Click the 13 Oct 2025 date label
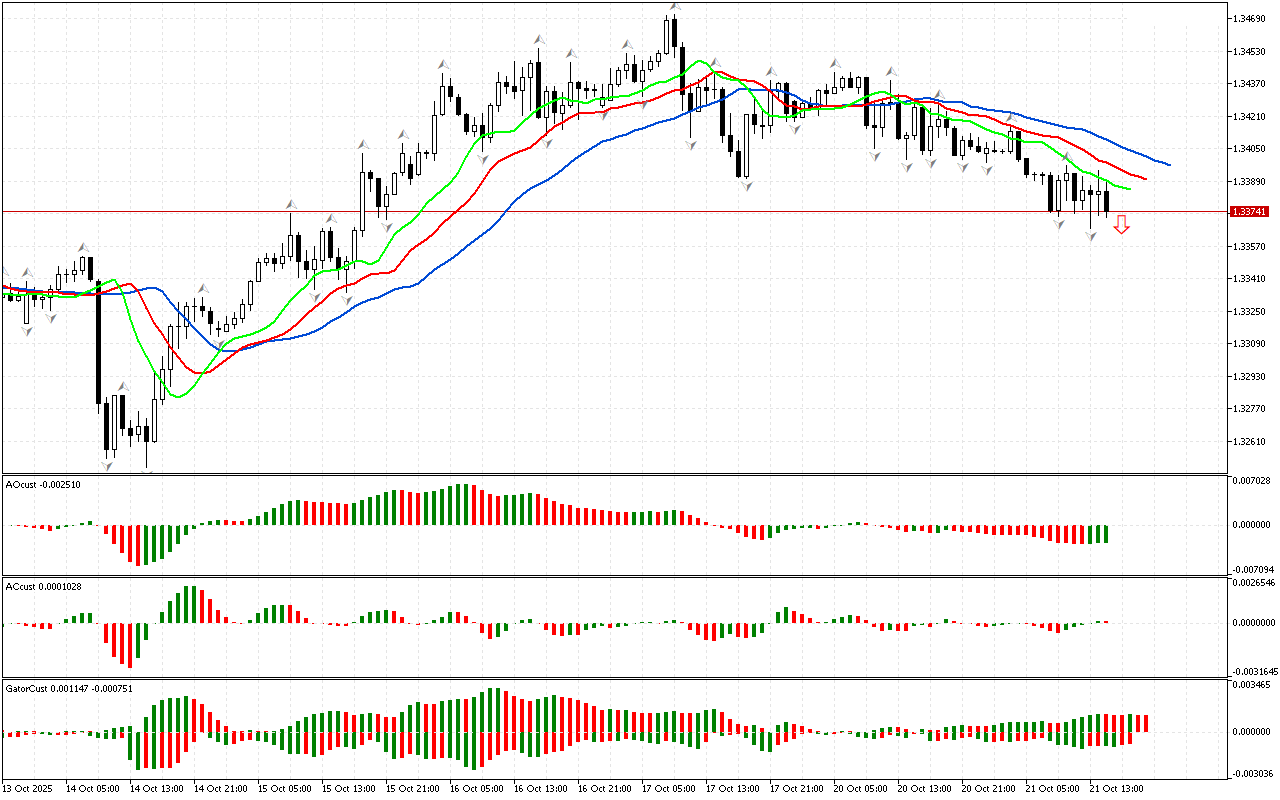1280x800 pixels. point(30,789)
